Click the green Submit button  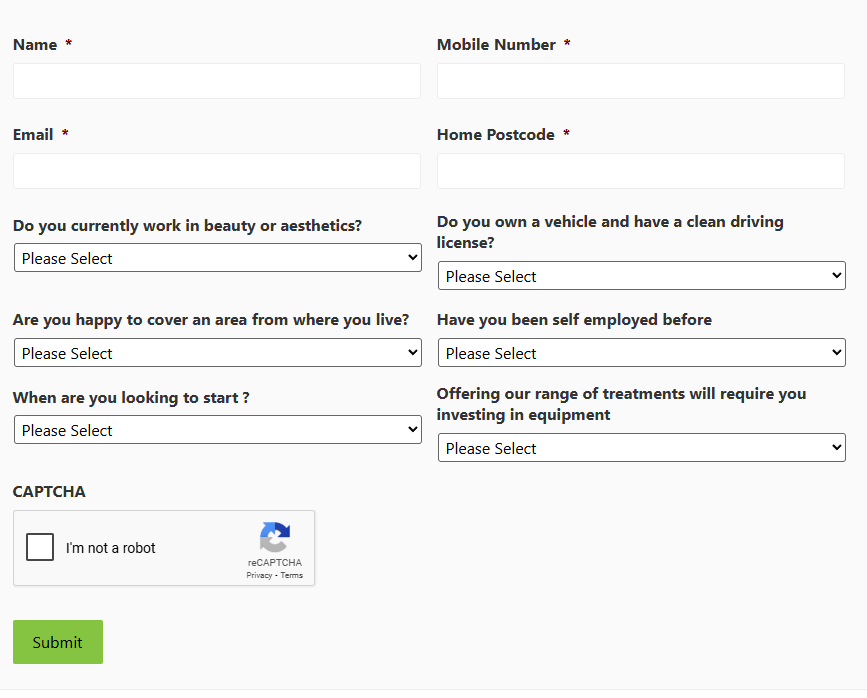pos(58,642)
